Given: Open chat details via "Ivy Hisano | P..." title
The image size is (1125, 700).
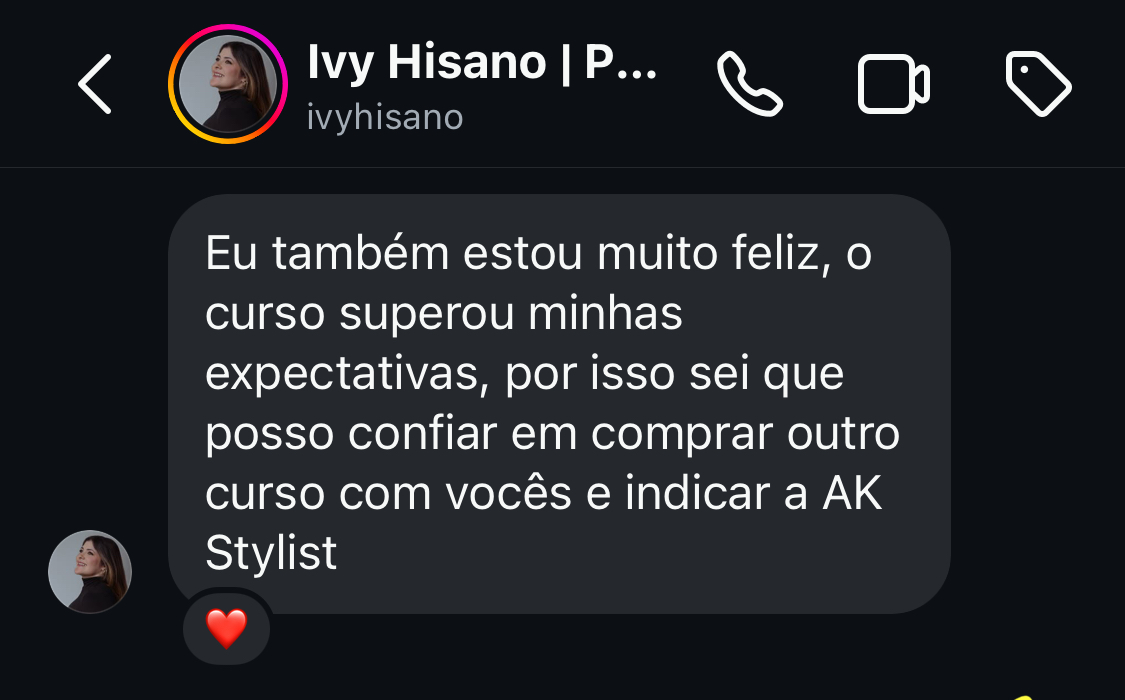Looking at the screenshot, I should pos(482,62).
